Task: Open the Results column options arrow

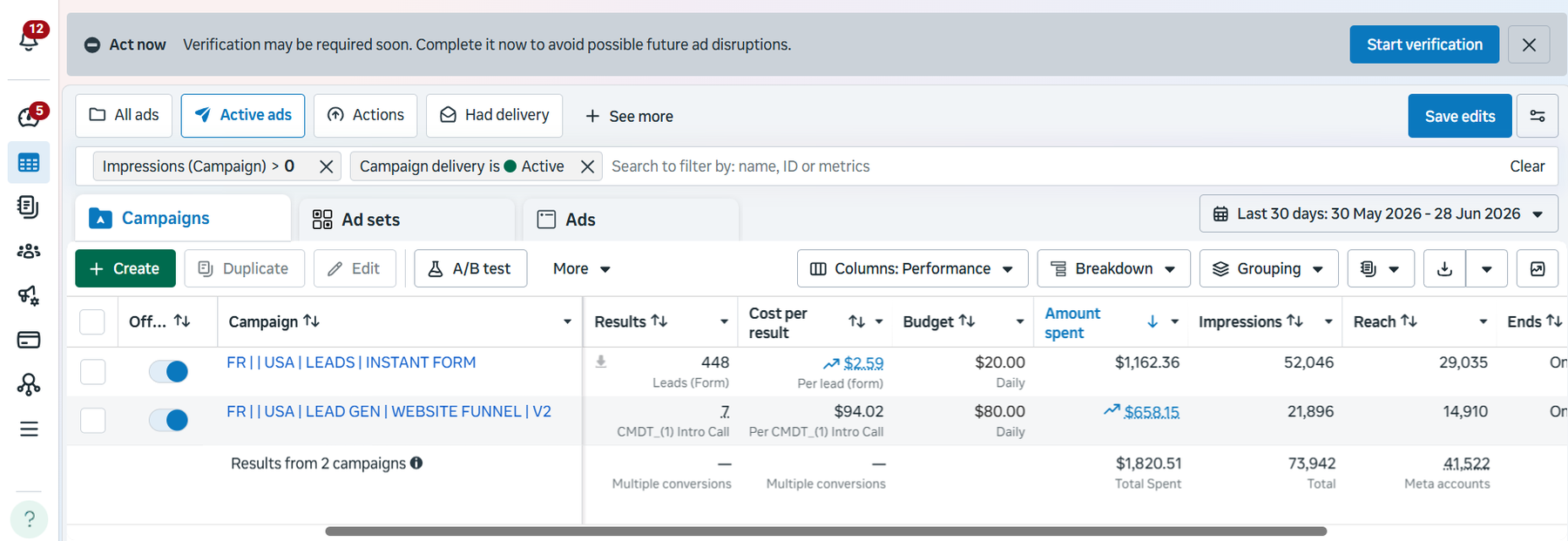Action: click(x=724, y=322)
